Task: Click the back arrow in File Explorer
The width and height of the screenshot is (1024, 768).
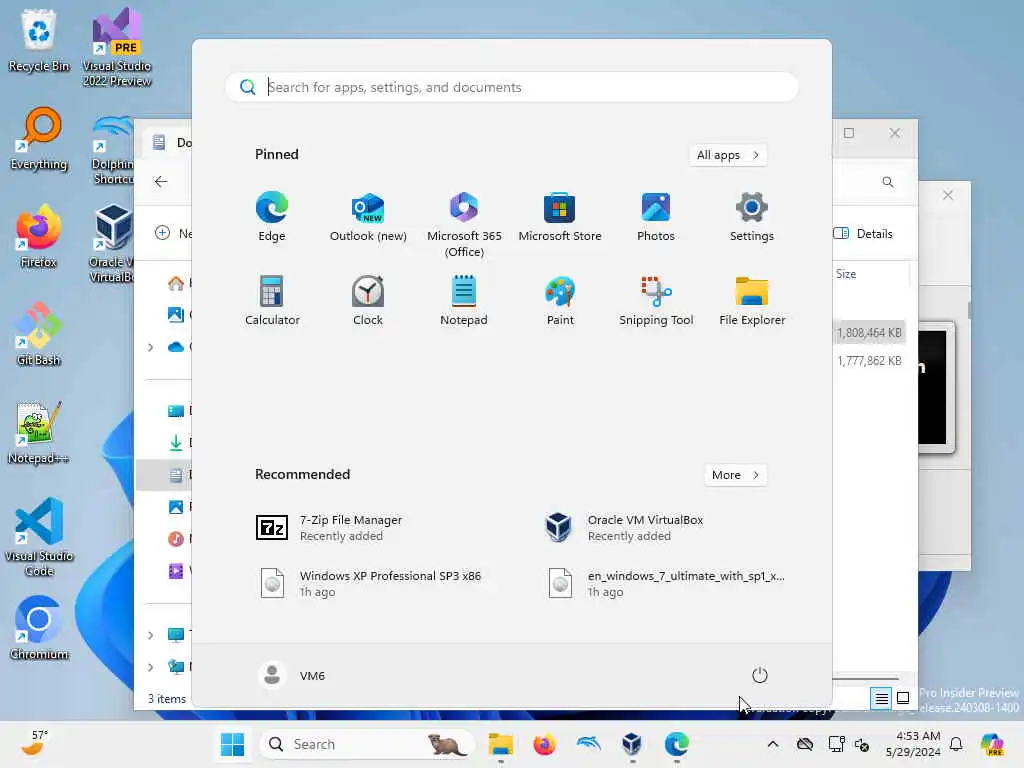Action: [x=161, y=182]
